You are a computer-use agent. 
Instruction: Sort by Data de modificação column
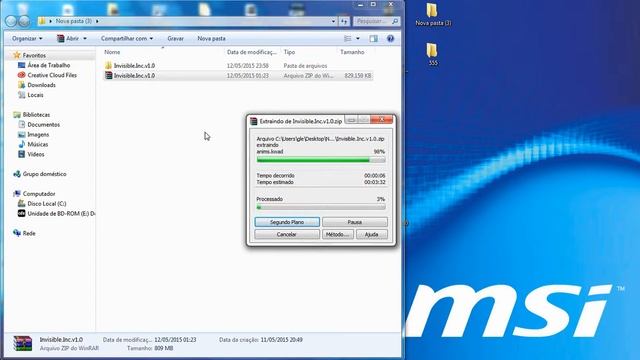point(252,52)
